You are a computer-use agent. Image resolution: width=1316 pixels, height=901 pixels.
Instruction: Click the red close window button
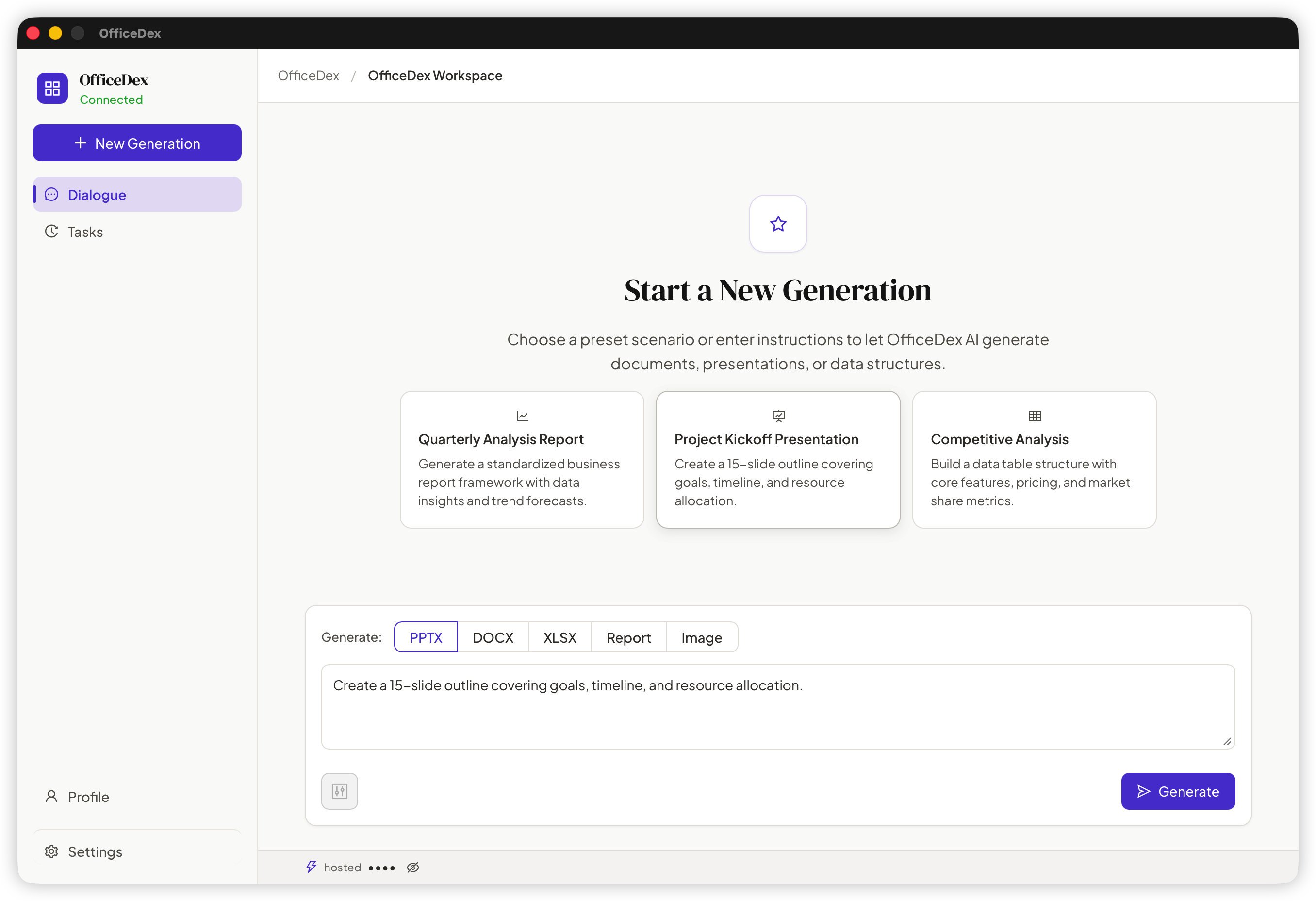click(33, 33)
